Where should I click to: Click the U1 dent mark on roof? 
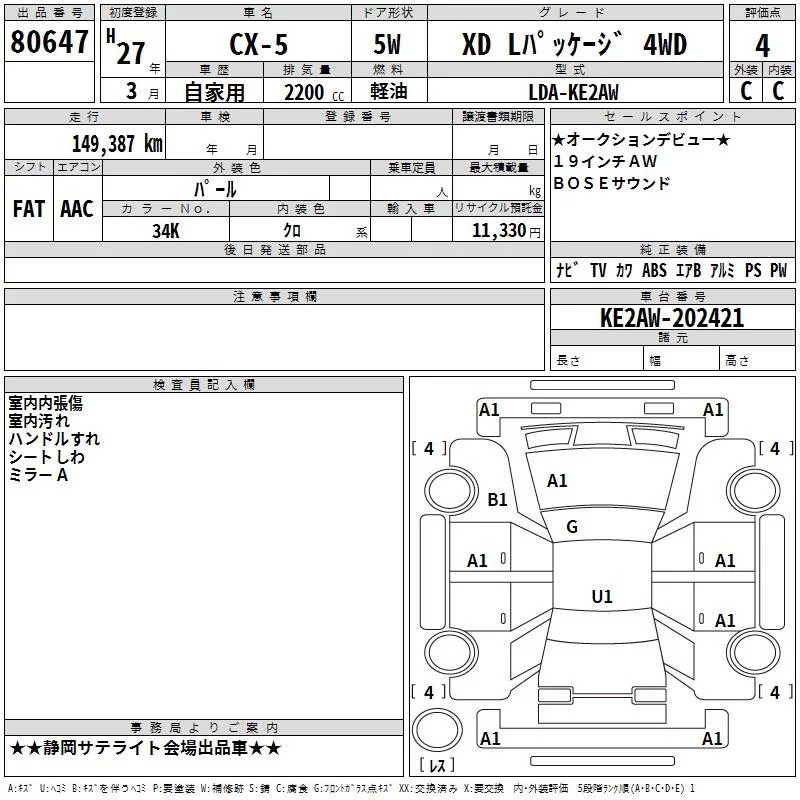601,597
